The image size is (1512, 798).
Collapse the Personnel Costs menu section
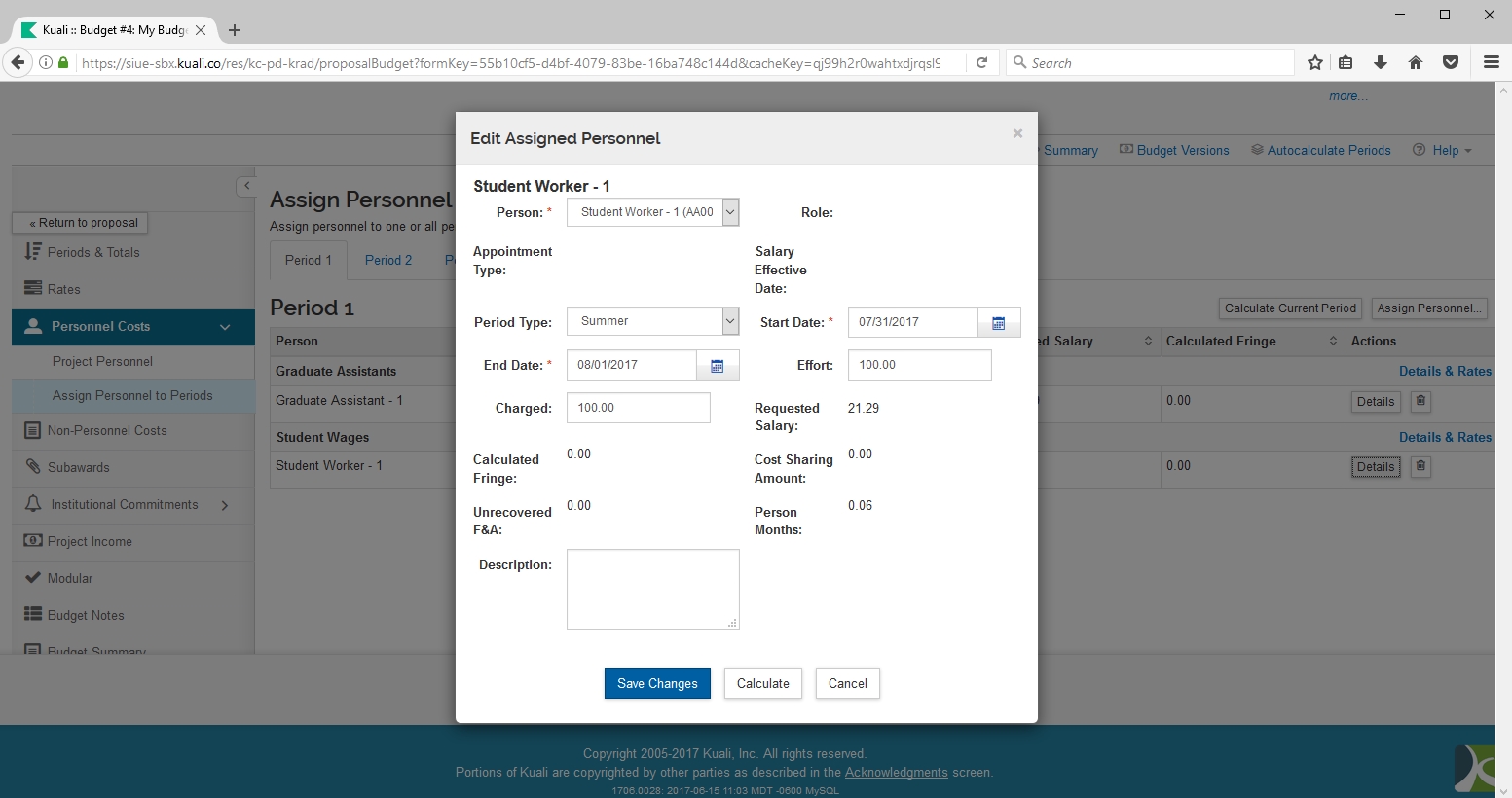[x=225, y=327]
